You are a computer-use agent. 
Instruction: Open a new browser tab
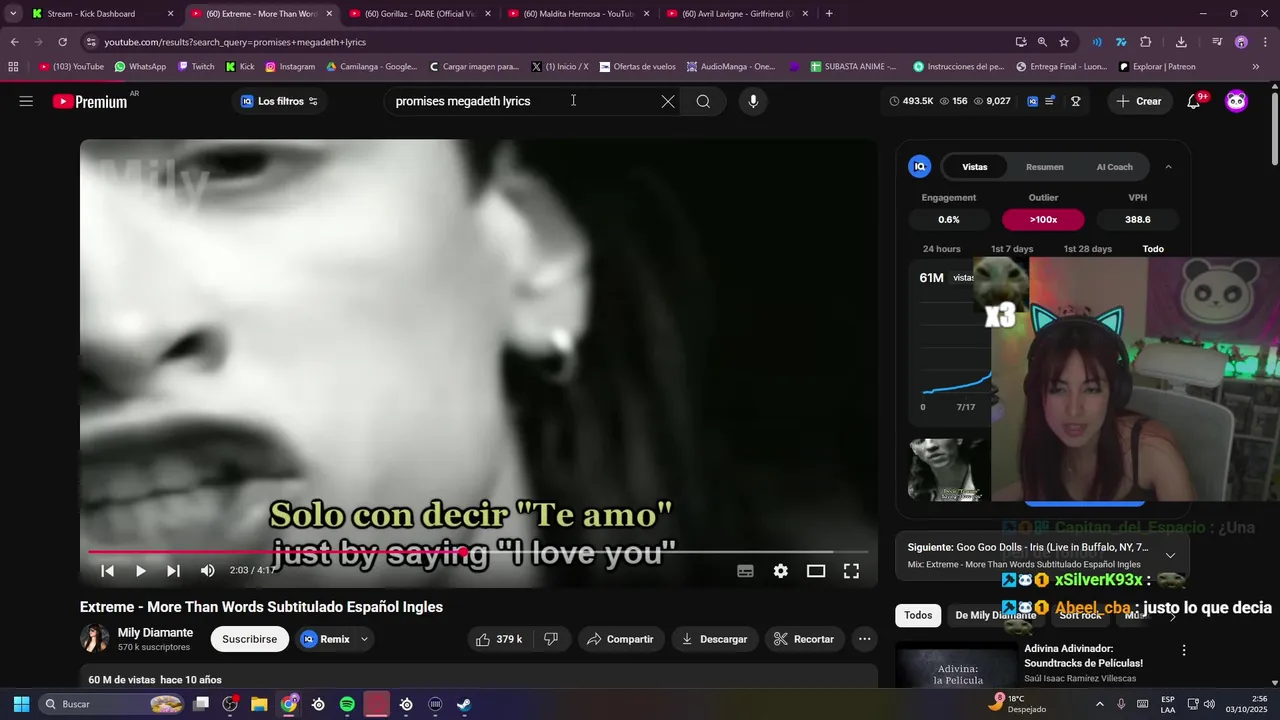(829, 14)
